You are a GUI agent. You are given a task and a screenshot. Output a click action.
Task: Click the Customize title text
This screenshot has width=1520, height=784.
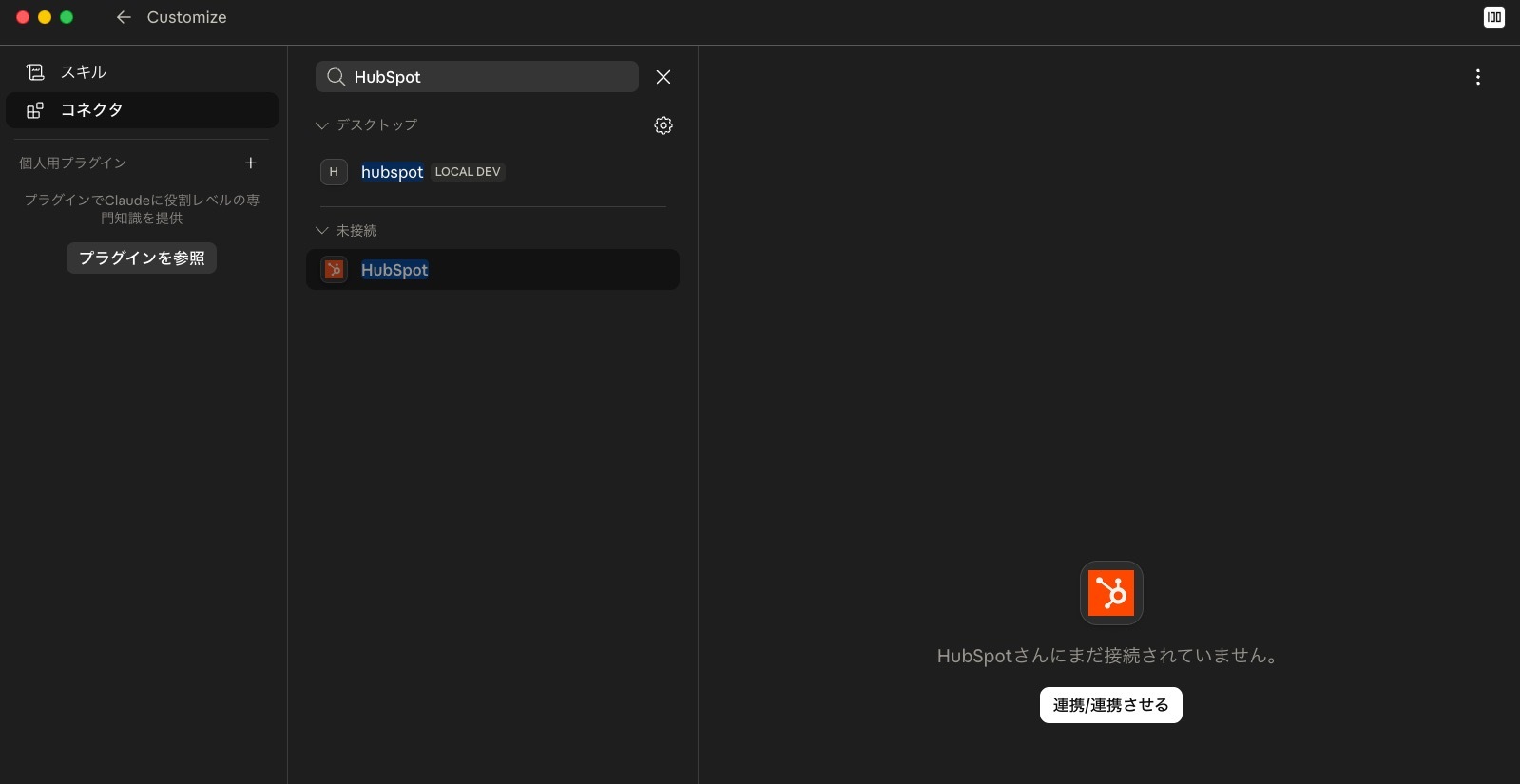187,17
